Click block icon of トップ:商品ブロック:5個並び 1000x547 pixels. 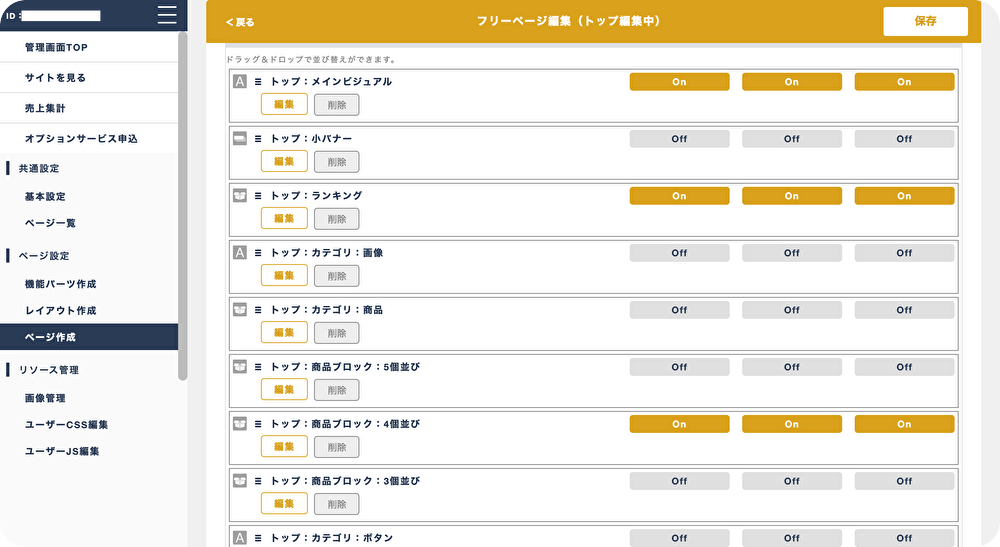pos(240,367)
